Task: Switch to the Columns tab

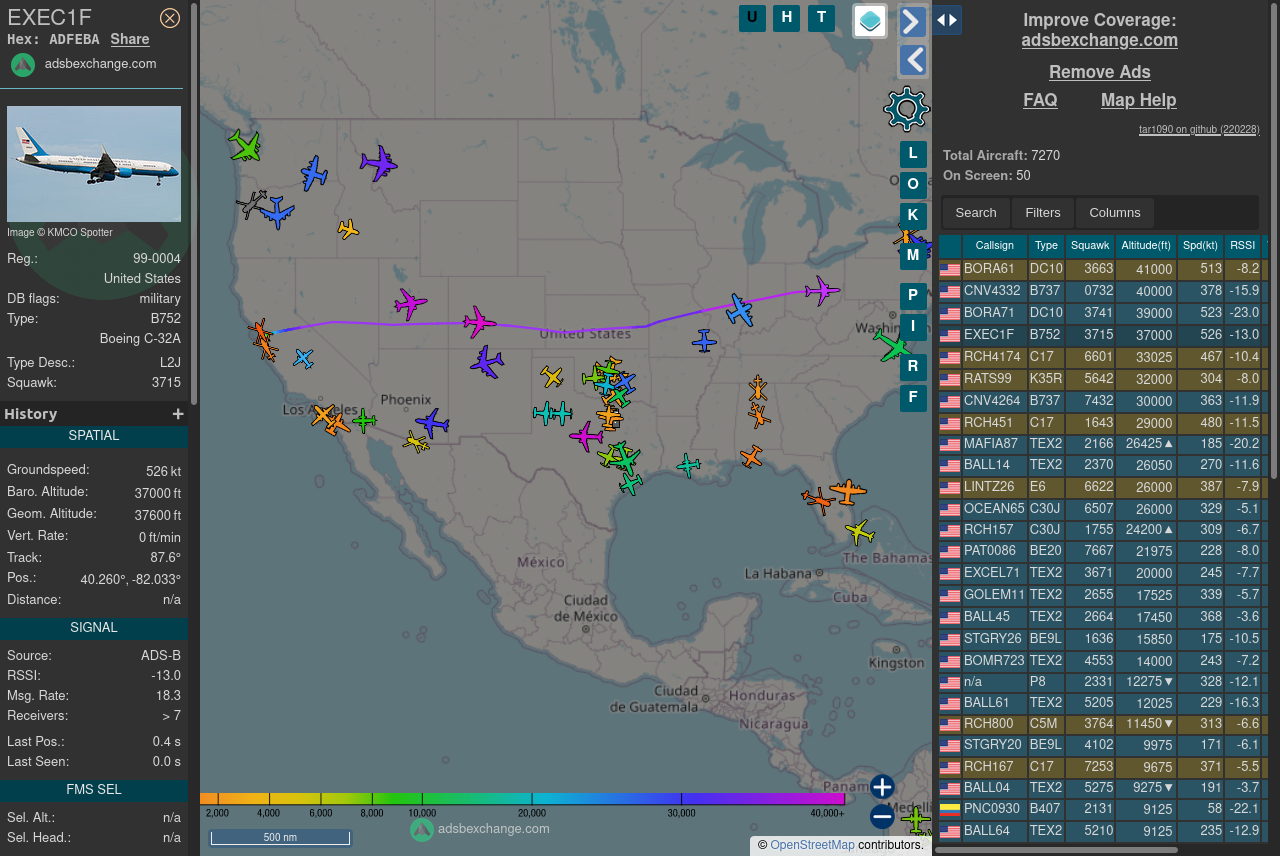Action: click(1115, 213)
